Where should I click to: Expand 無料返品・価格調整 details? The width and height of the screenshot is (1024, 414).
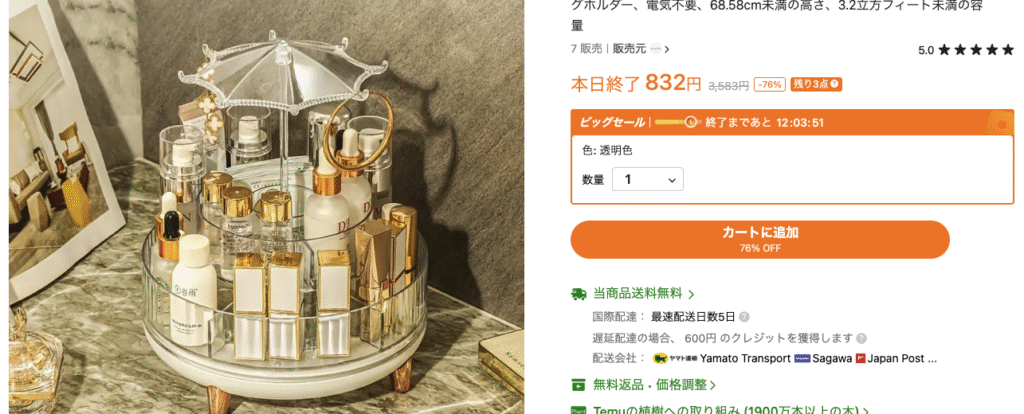click(x=654, y=385)
